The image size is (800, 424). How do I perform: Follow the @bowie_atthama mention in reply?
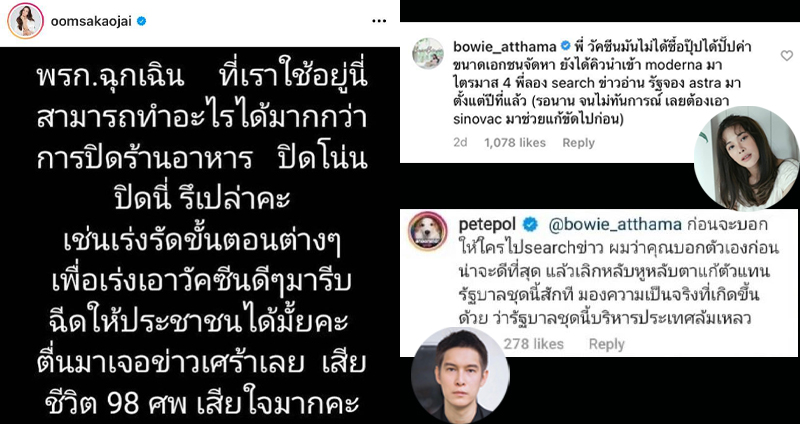click(x=614, y=225)
